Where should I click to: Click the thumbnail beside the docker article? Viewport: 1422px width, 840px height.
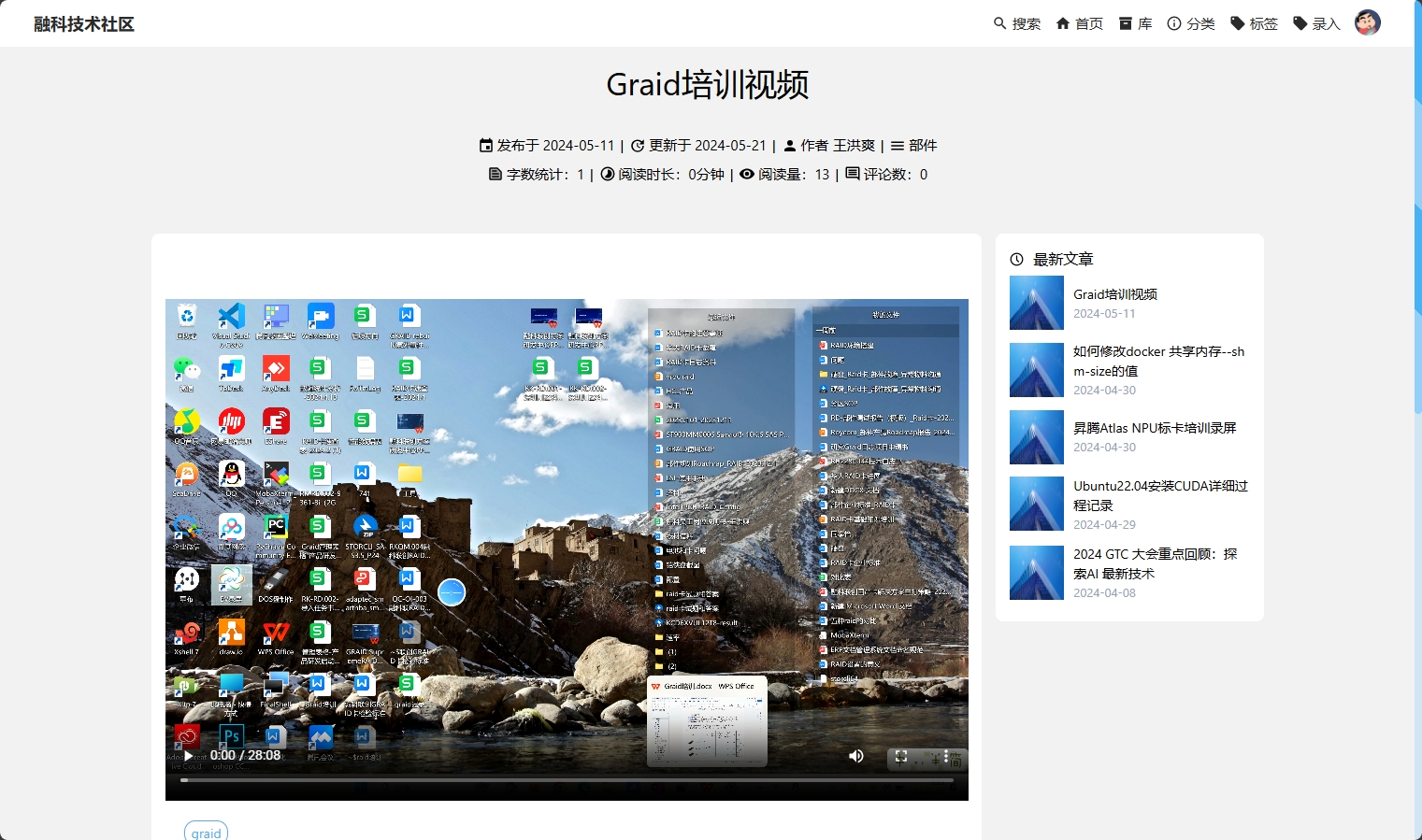[1037, 370]
